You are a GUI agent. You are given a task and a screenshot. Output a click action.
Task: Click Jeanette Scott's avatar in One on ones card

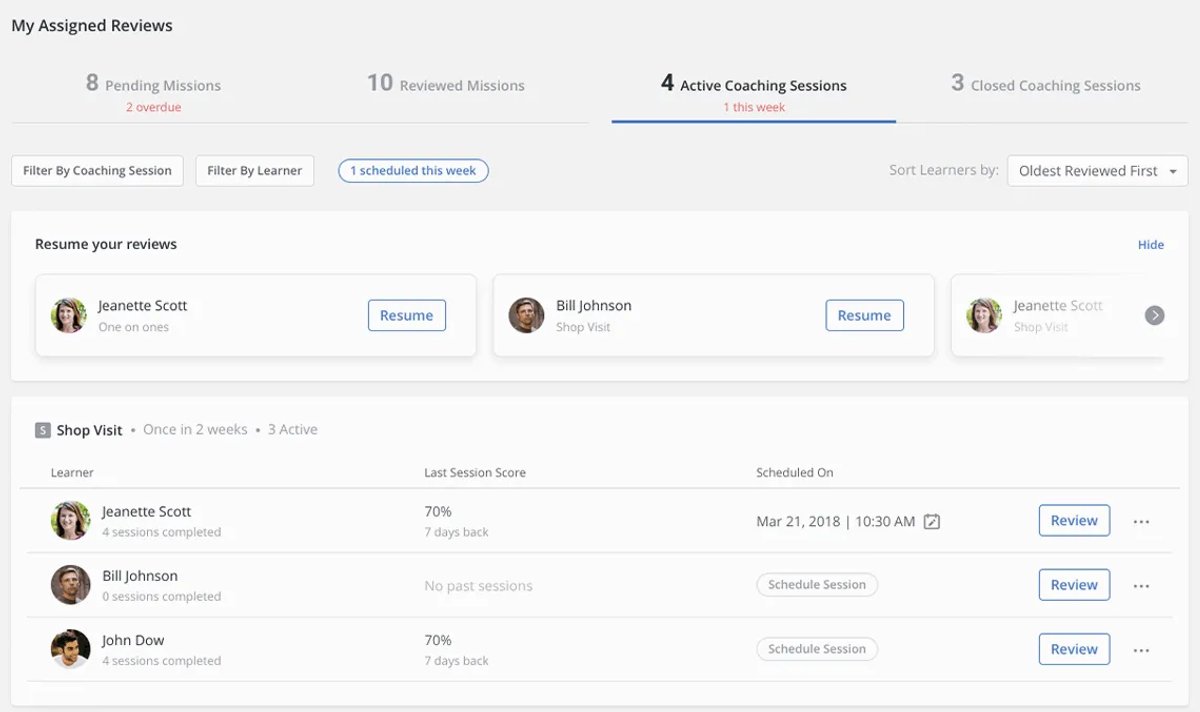coord(69,315)
